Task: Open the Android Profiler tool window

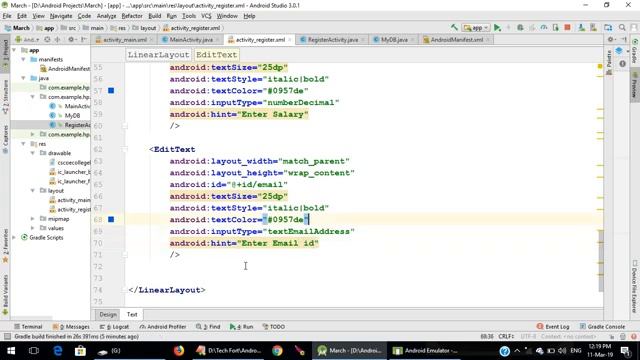Action: tap(162, 327)
